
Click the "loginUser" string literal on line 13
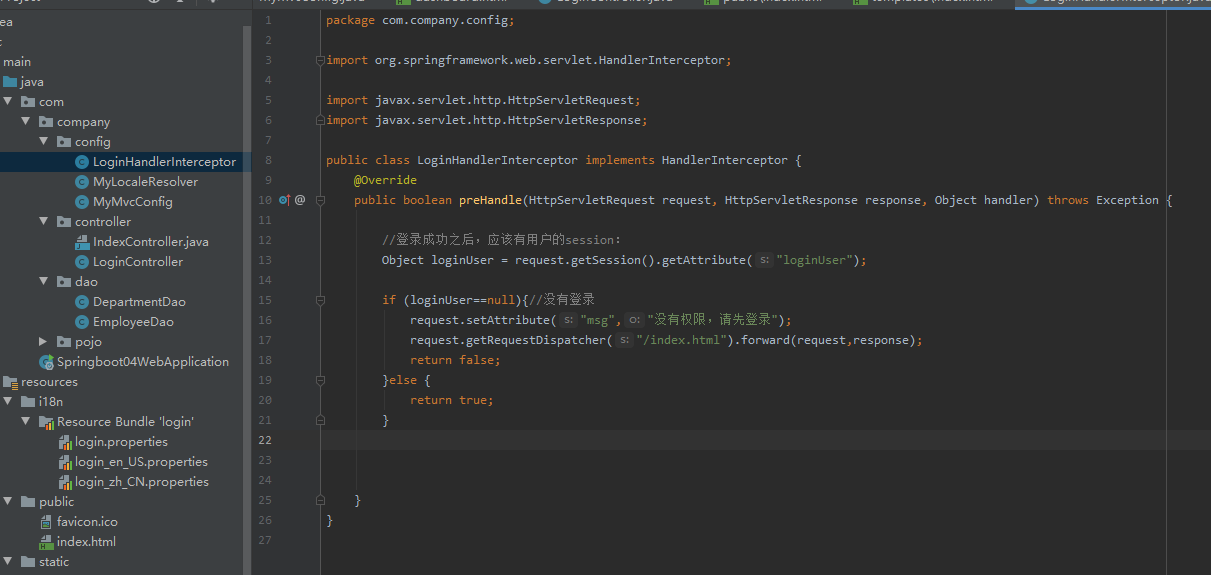click(813, 260)
